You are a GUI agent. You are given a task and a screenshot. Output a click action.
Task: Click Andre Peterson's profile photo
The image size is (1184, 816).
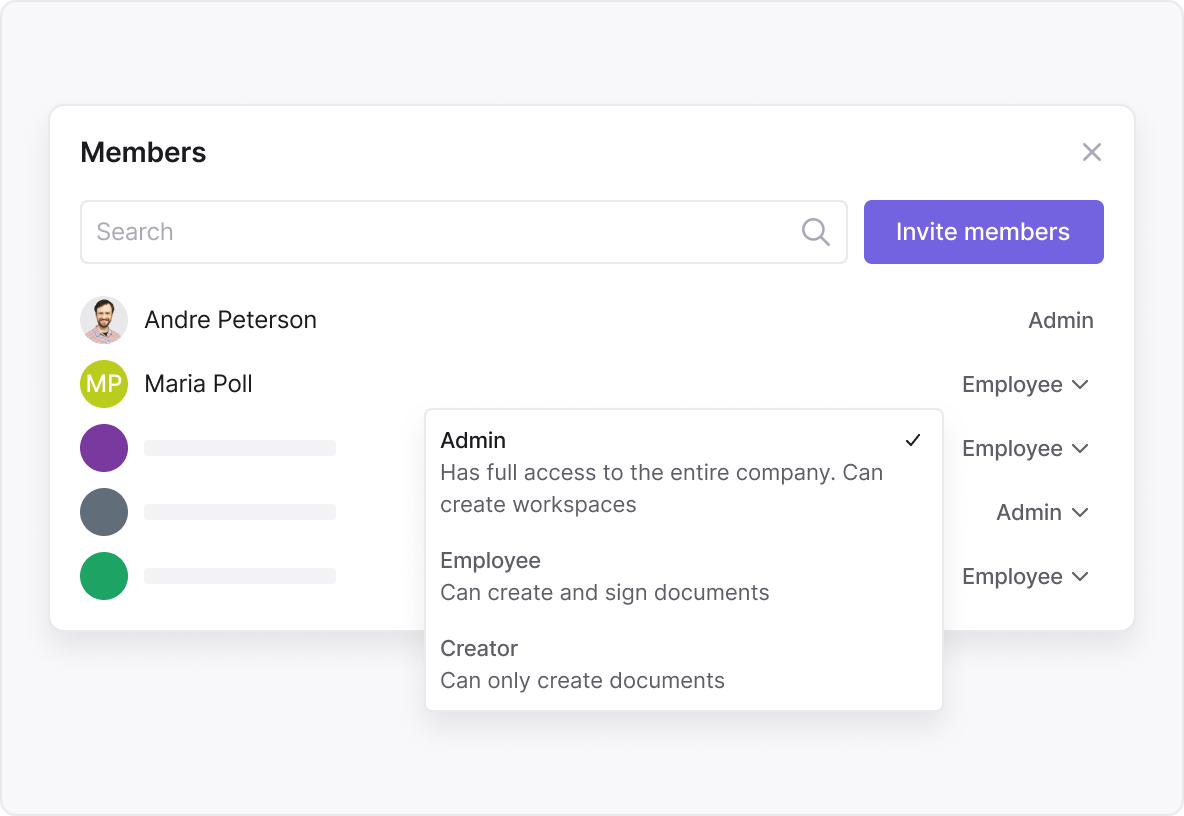[104, 320]
